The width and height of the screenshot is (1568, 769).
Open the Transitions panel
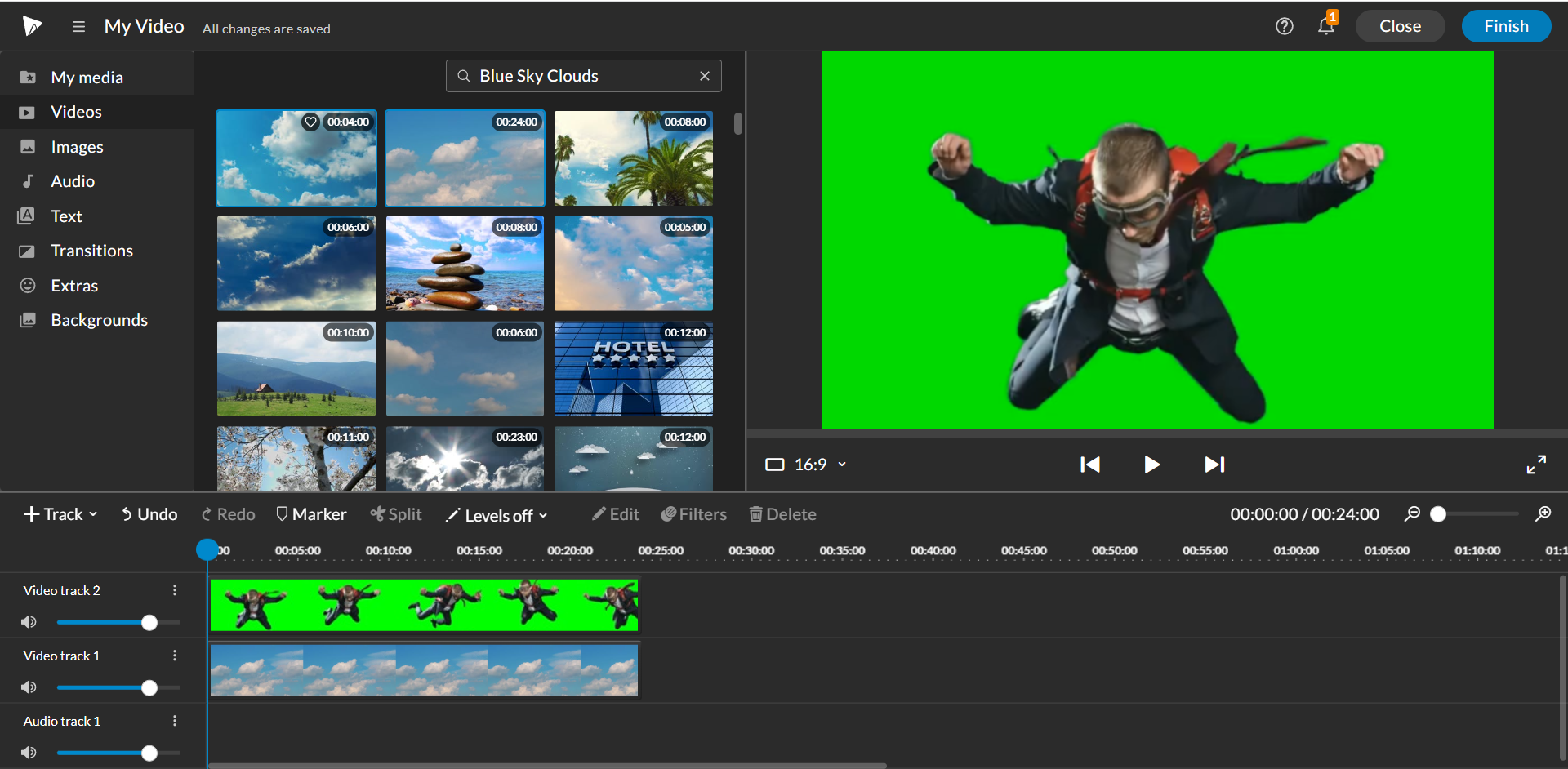pos(91,251)
